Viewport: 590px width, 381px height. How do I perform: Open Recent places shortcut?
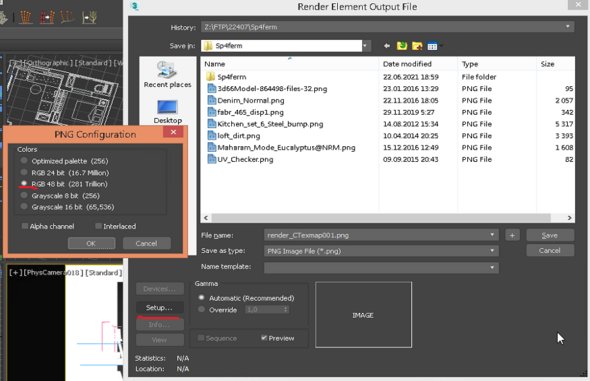[167, 74]
